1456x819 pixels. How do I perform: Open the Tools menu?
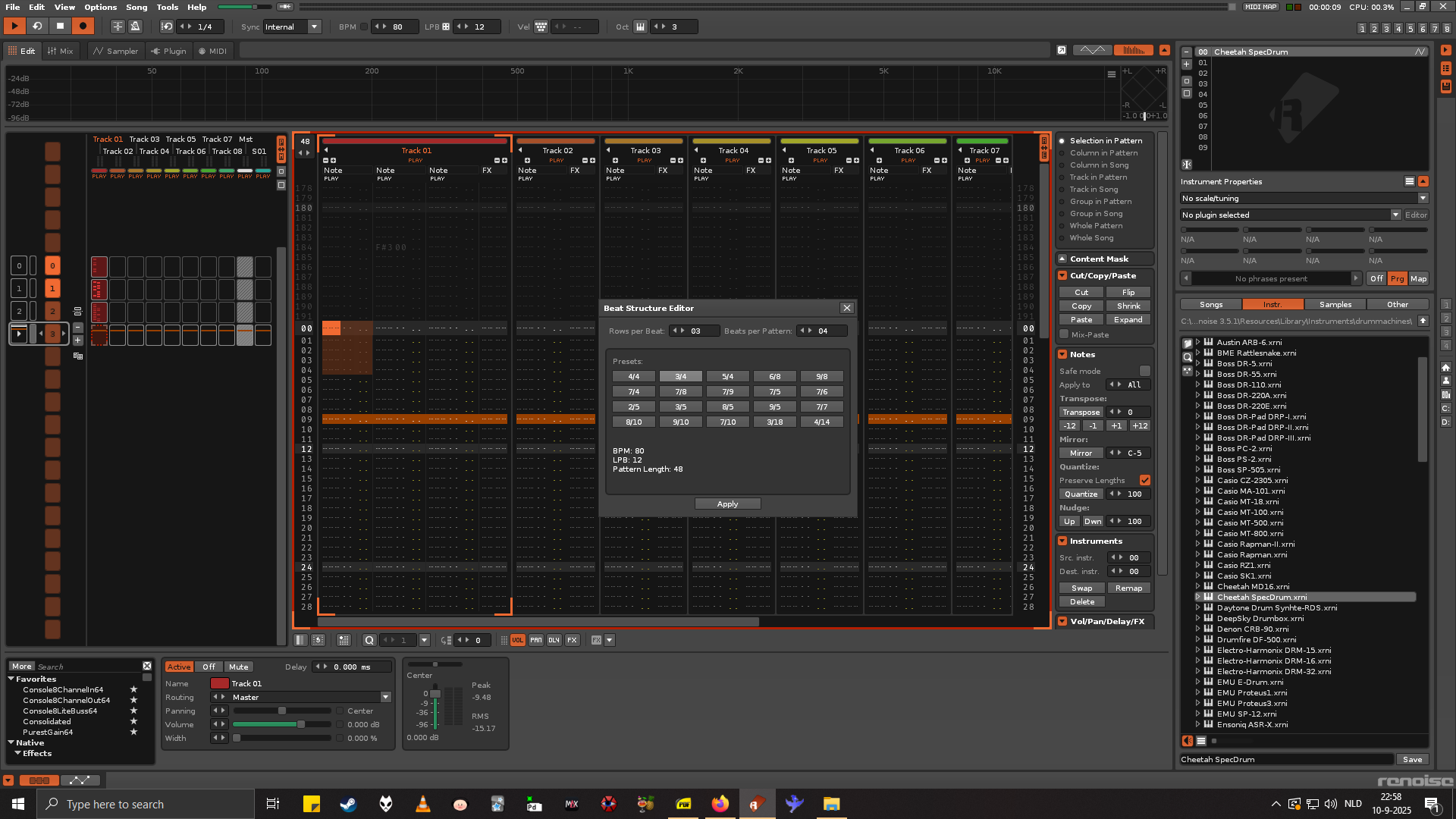[x=167, y=7]
